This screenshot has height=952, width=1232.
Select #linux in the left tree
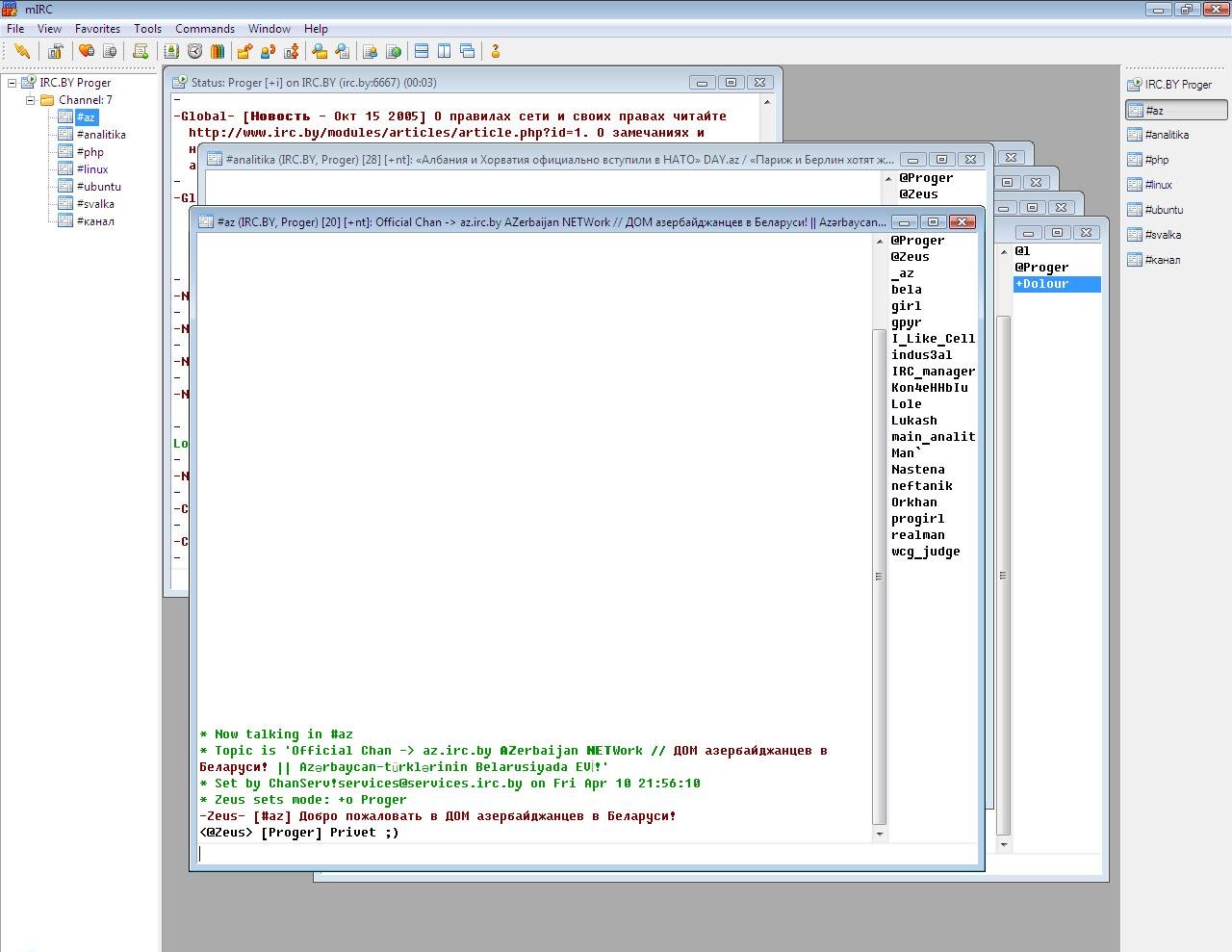coord(92,169)
